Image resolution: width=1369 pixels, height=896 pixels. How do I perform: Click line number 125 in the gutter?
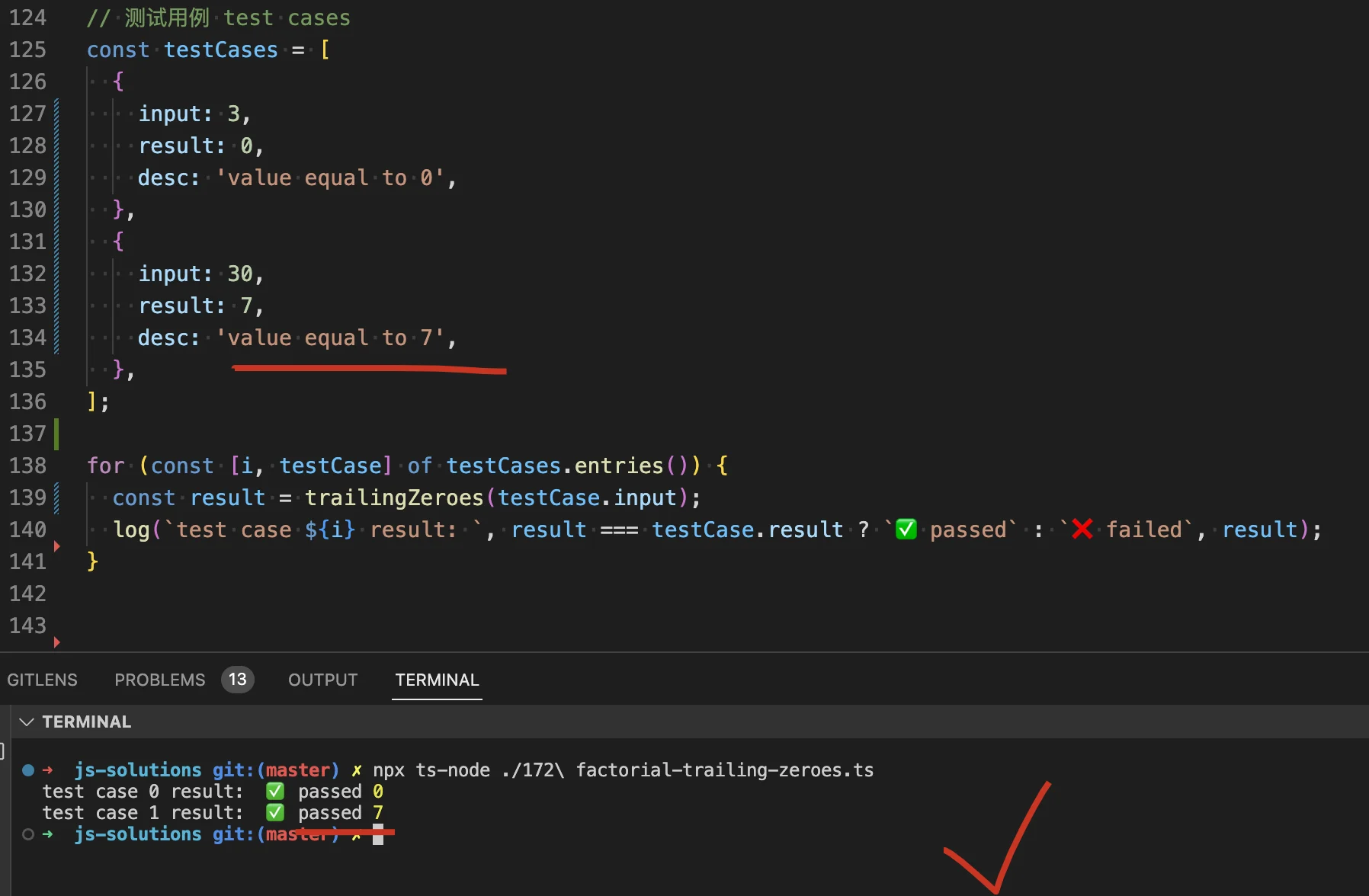pos(27,50)
